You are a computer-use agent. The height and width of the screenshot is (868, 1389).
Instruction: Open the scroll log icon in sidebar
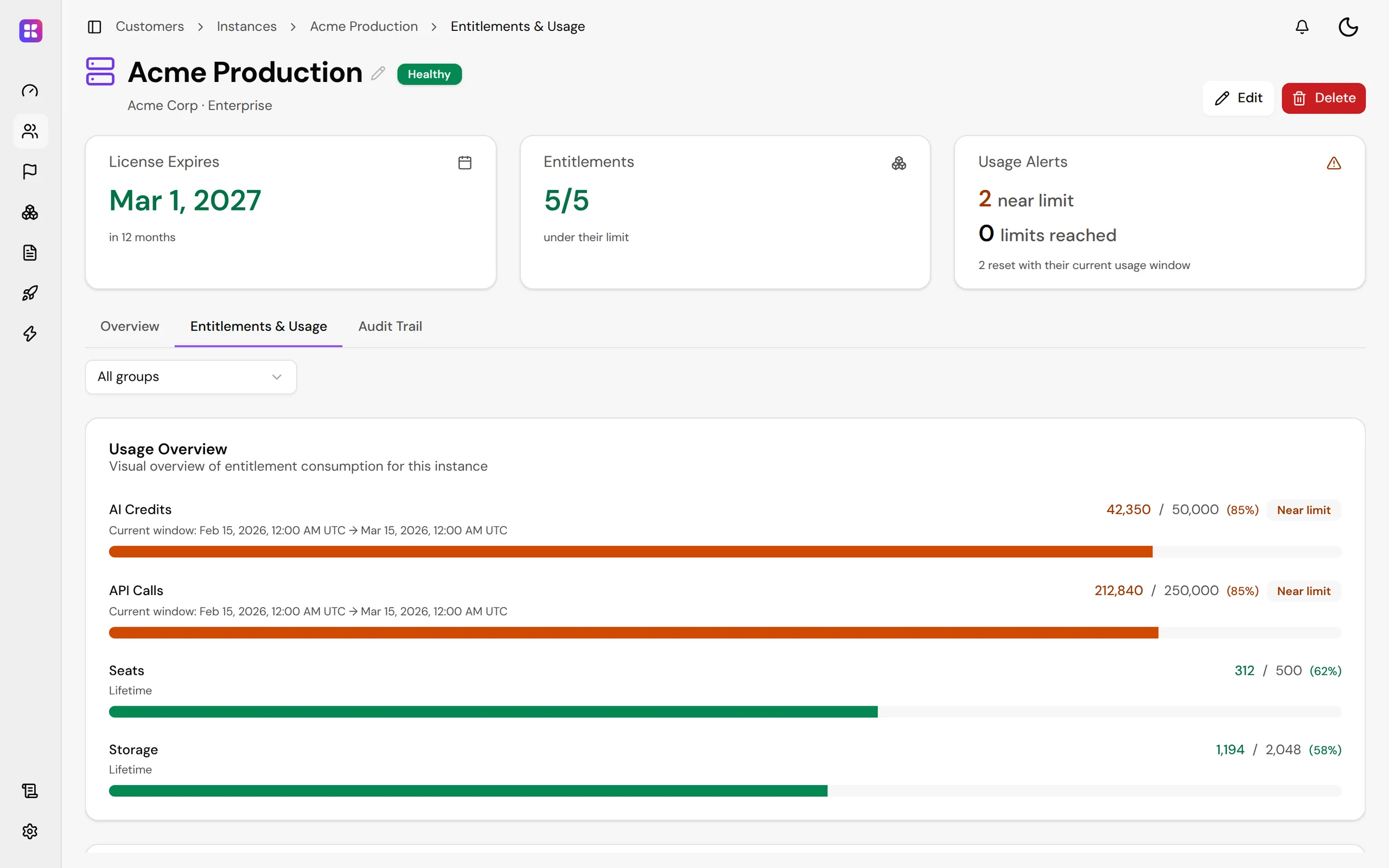(x=30, y=790)
